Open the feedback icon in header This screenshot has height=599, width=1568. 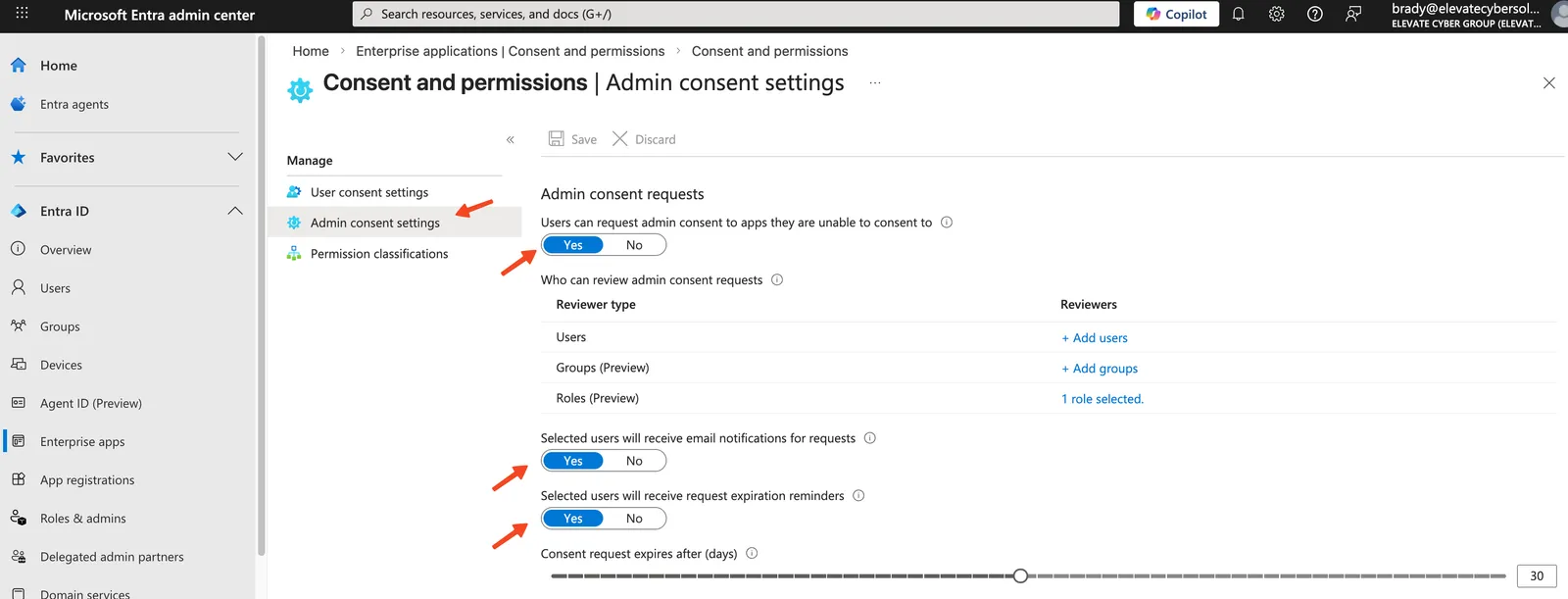(1353, 14)
